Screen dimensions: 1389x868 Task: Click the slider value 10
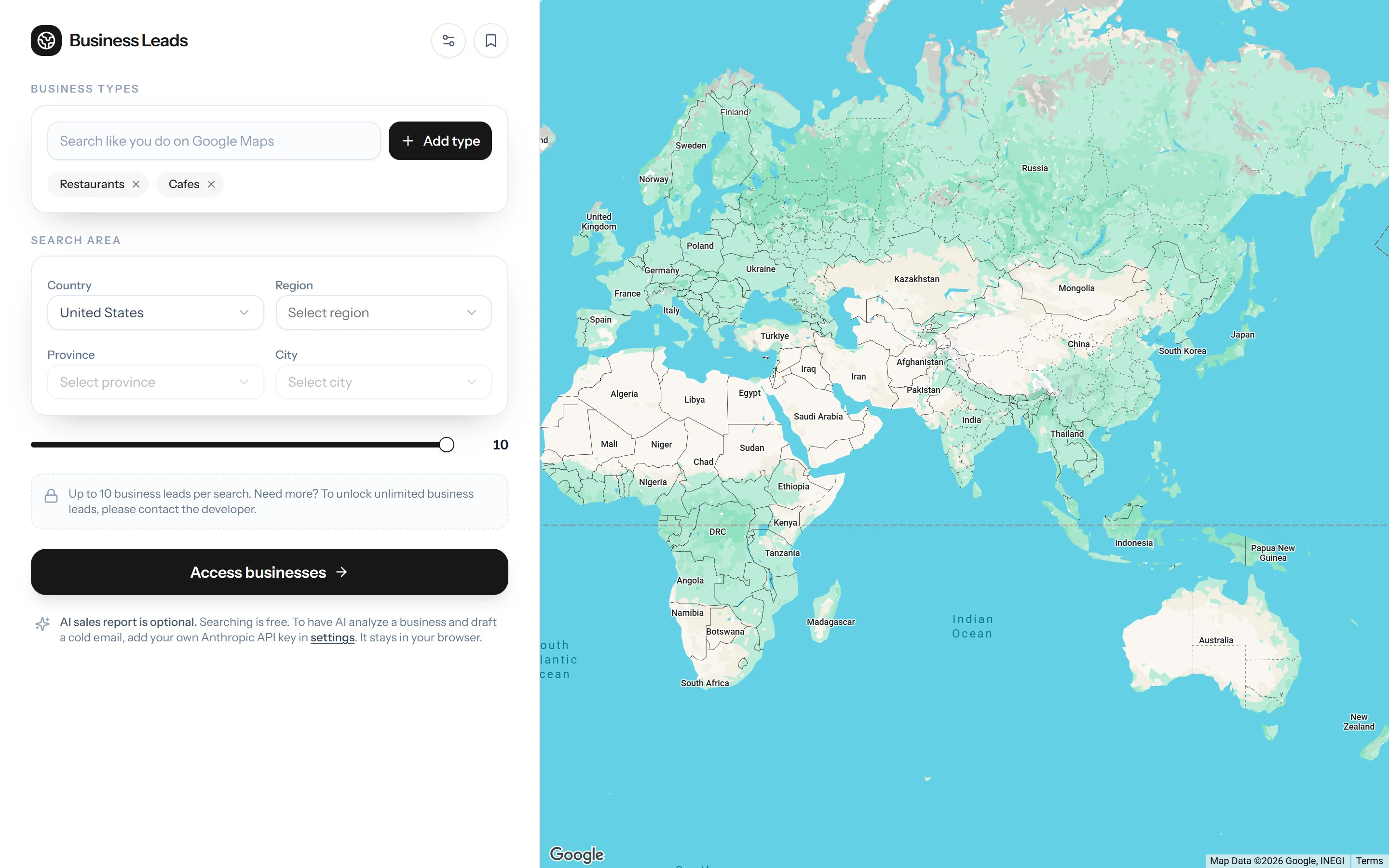click(500, 445)
